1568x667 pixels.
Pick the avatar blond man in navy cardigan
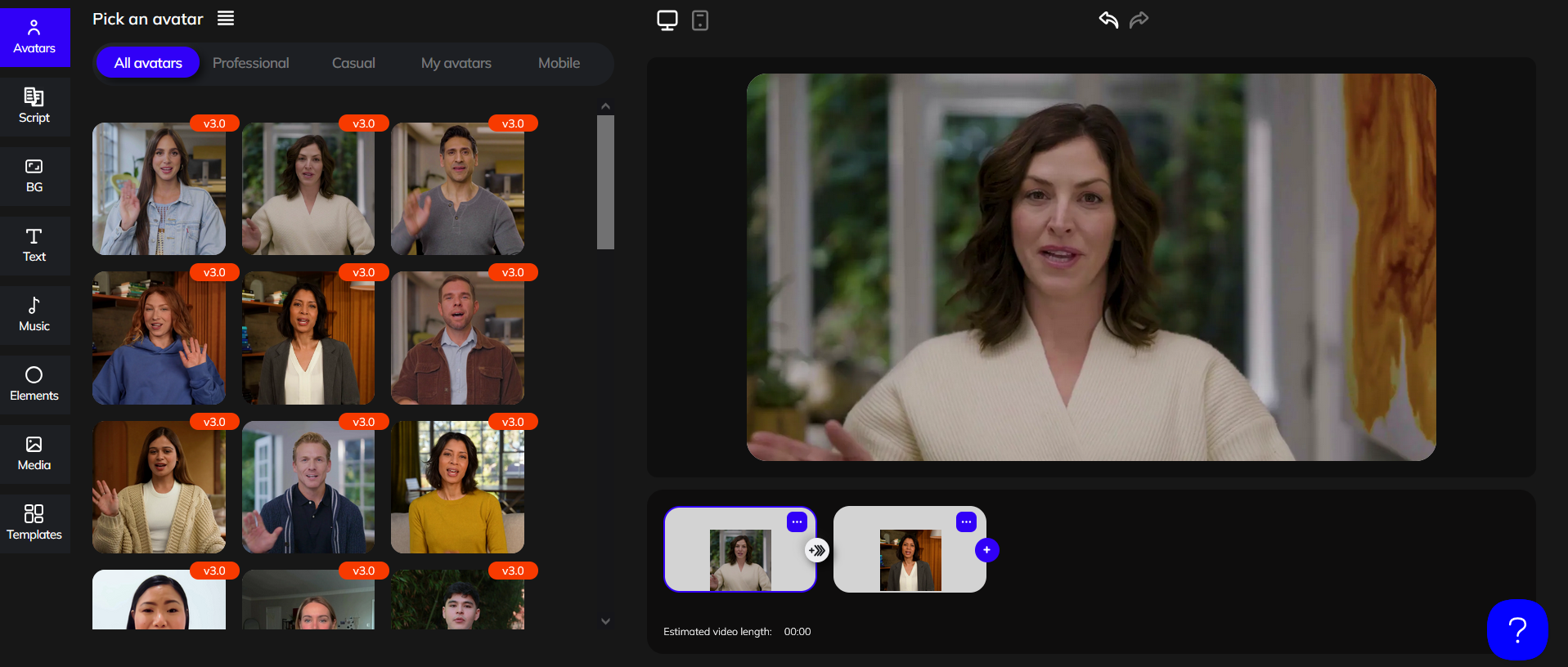pos(308,487)
